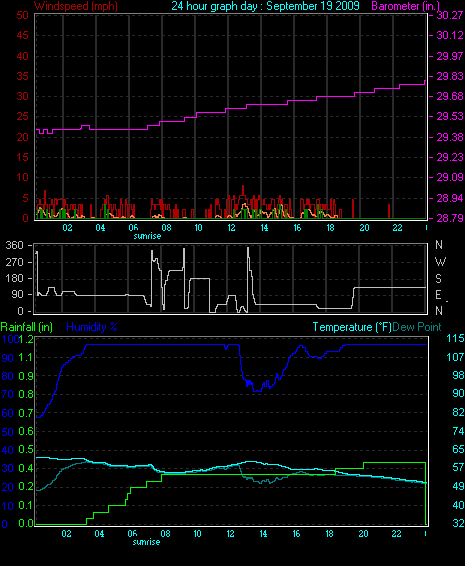Click the 28.79 barometer scale value
Image resolution: width=465 pixels, height=566 pixels.
tap(450, 218)
